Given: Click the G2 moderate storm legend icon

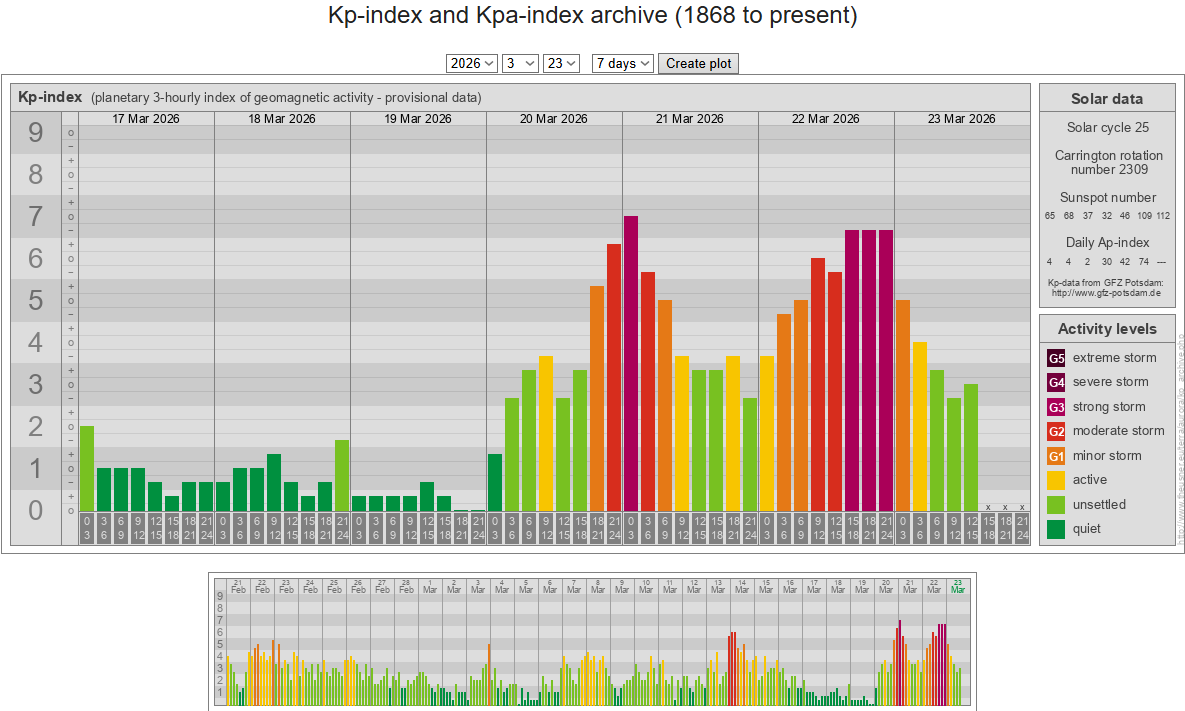Looking at the screenshot, I should [1056, 431].
